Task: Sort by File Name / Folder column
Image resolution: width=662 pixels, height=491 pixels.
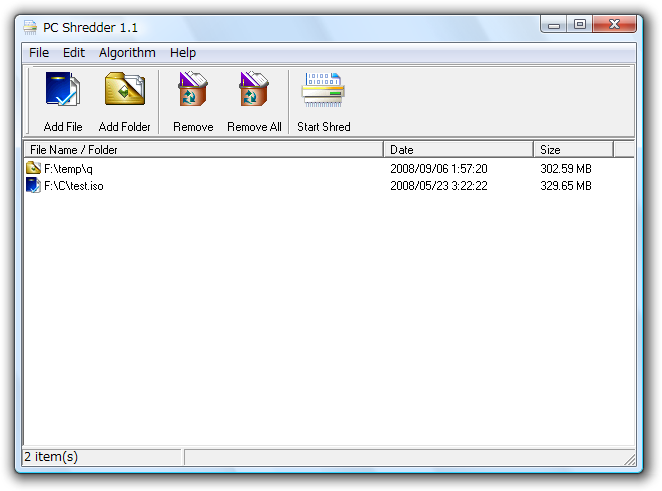Action: point(203,149)
